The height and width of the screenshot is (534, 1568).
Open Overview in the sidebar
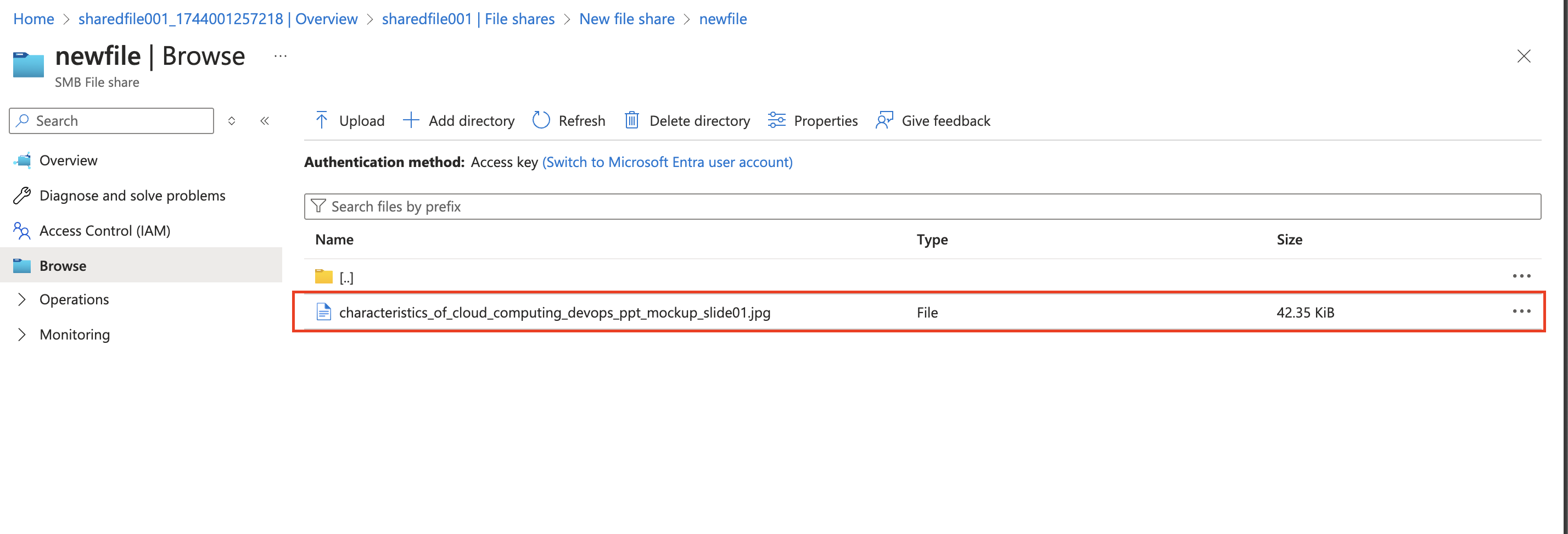coord(68,160)
